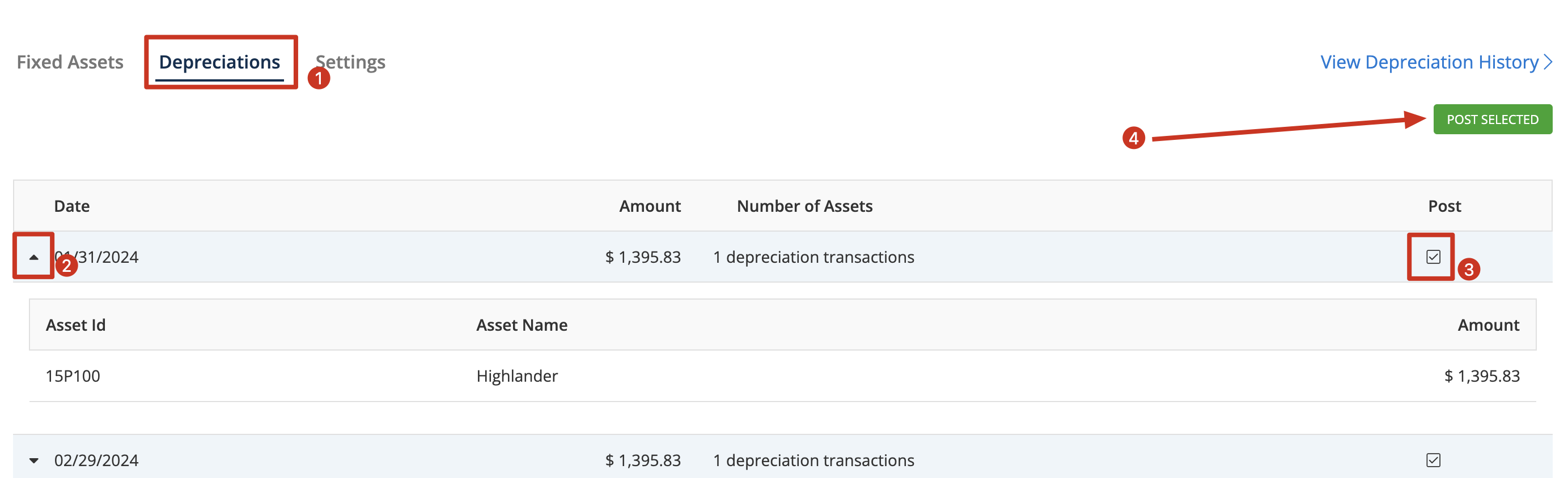Switch to the Depreciations tab
1568x478 pixels.
[219, 62]
